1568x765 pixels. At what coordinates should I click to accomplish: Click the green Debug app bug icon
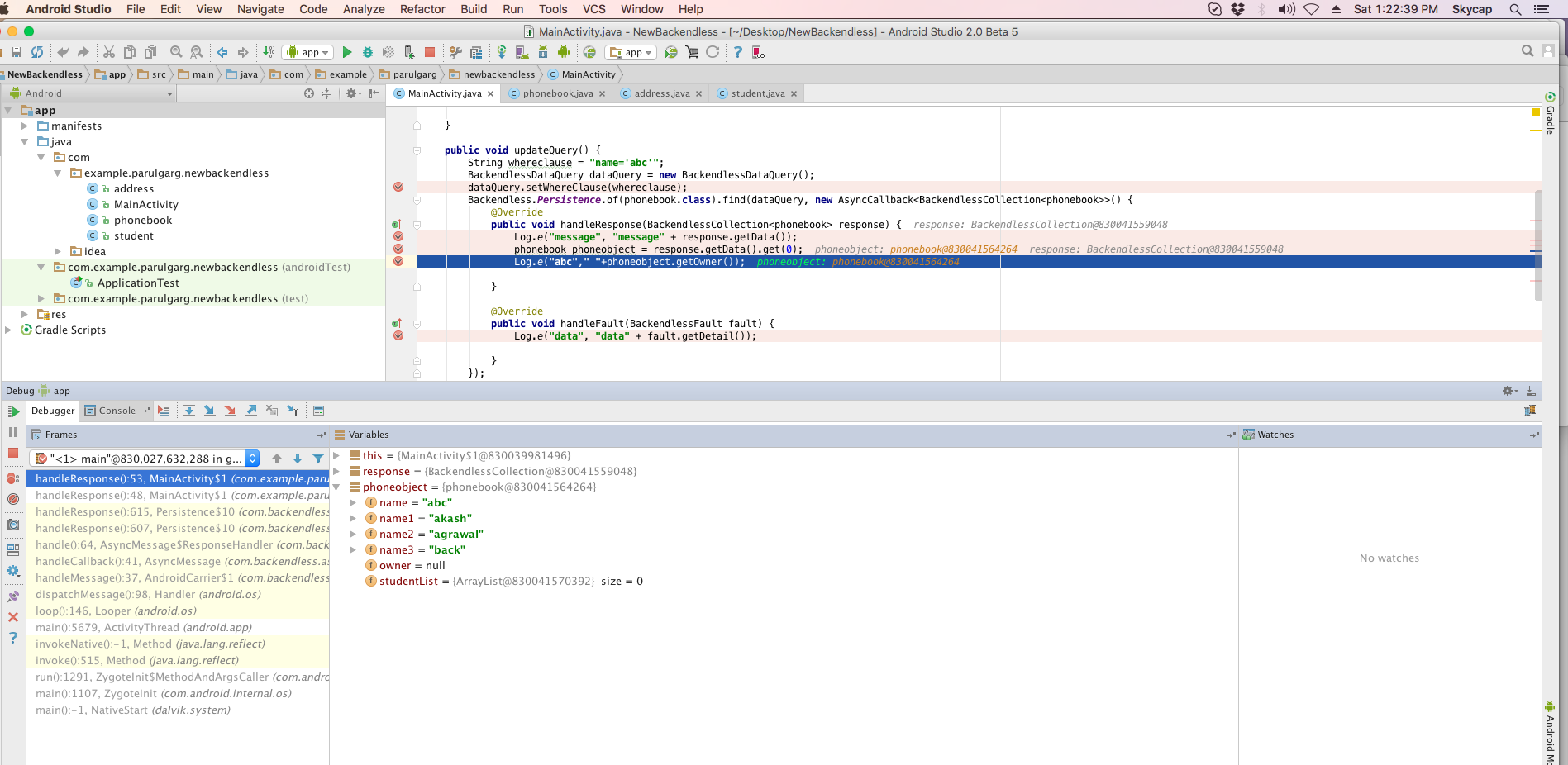368,52
